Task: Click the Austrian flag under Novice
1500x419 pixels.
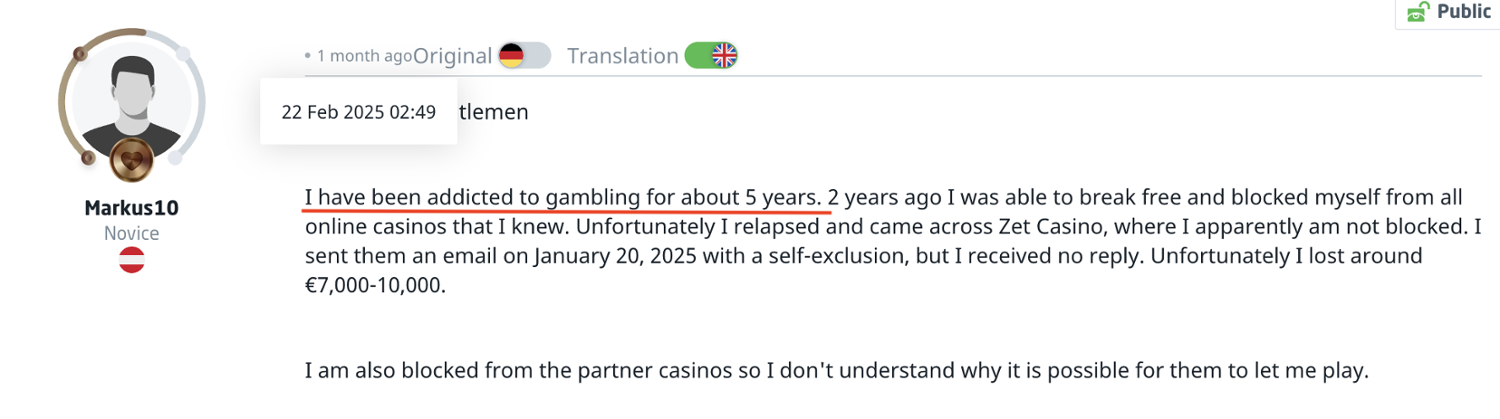Action: (x=131, y=260)
